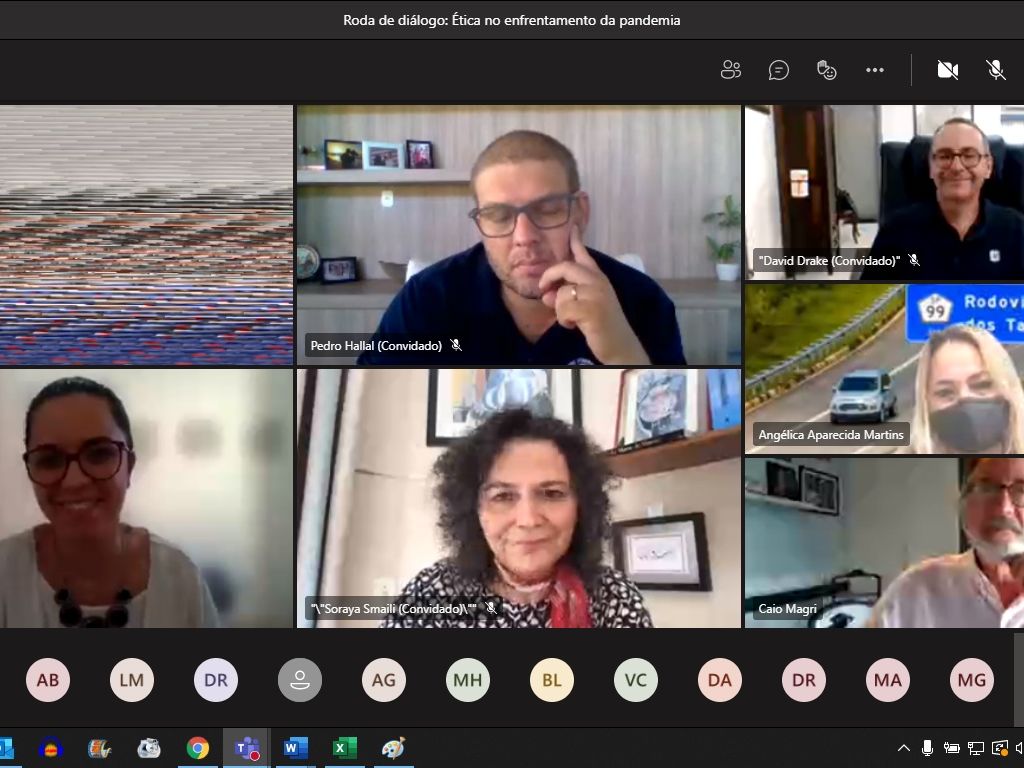
Task: Open Excel from the taskbar
Action: click(x=344, y=748)
